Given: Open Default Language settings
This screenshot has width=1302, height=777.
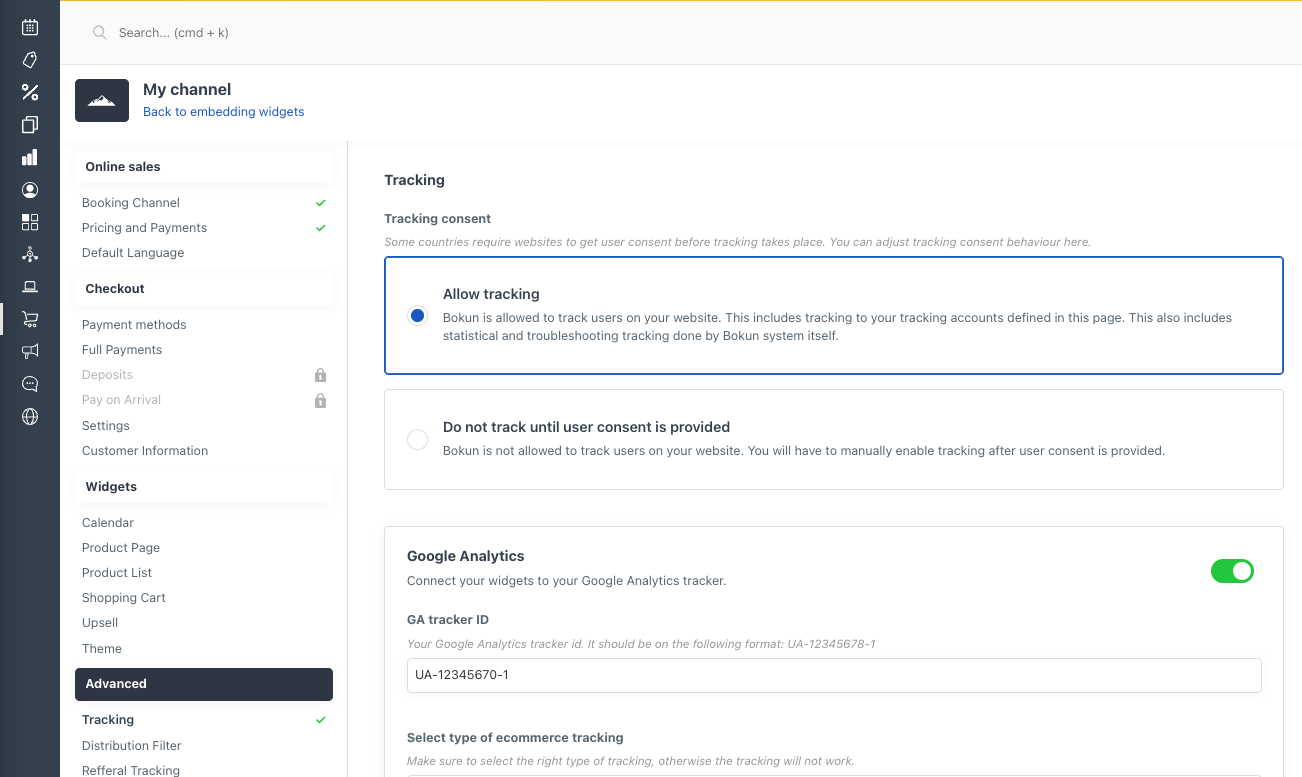Looking at the screenshot, I should click(x=133, y=253).
